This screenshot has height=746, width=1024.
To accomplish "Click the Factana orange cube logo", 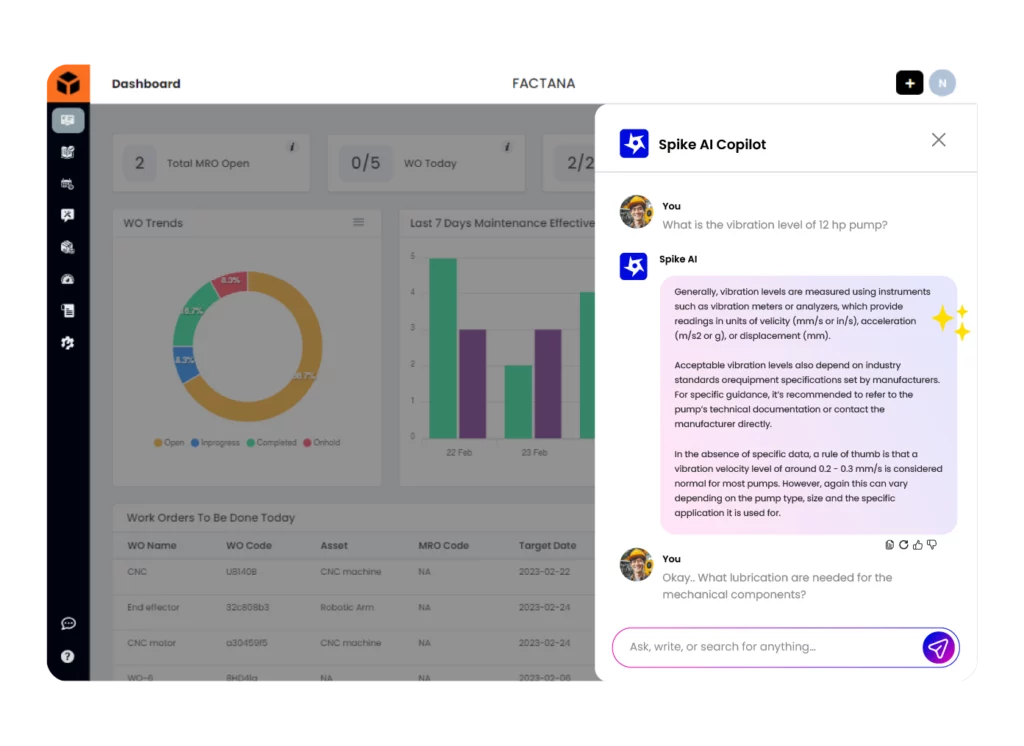I will [x=68, y=83].
